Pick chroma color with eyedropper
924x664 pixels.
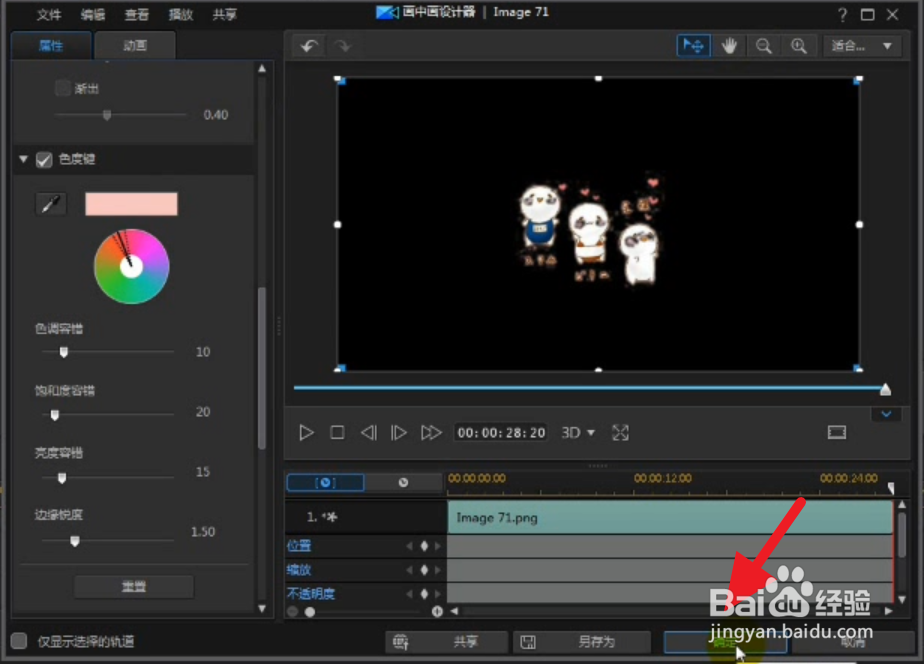click(51, 204)
